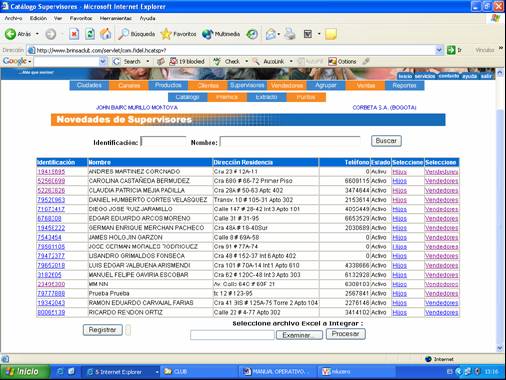The width and height of the screenshot is (506, 380).
Task: Open the Favoritos menu in menu bar
Action: 81,18
